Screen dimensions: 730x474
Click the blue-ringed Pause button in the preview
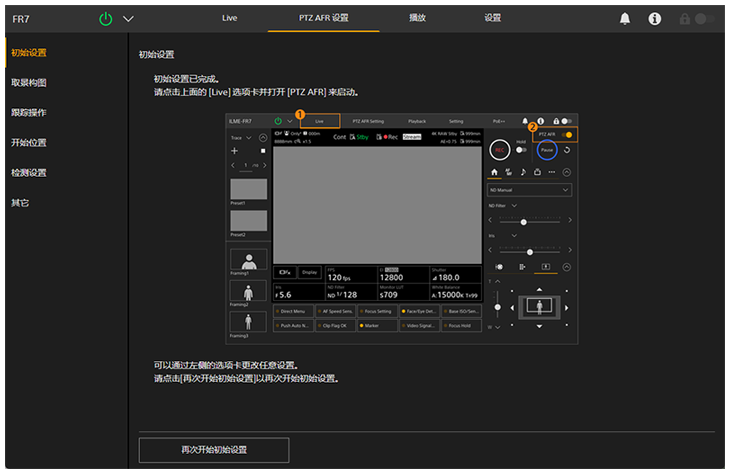545,149
